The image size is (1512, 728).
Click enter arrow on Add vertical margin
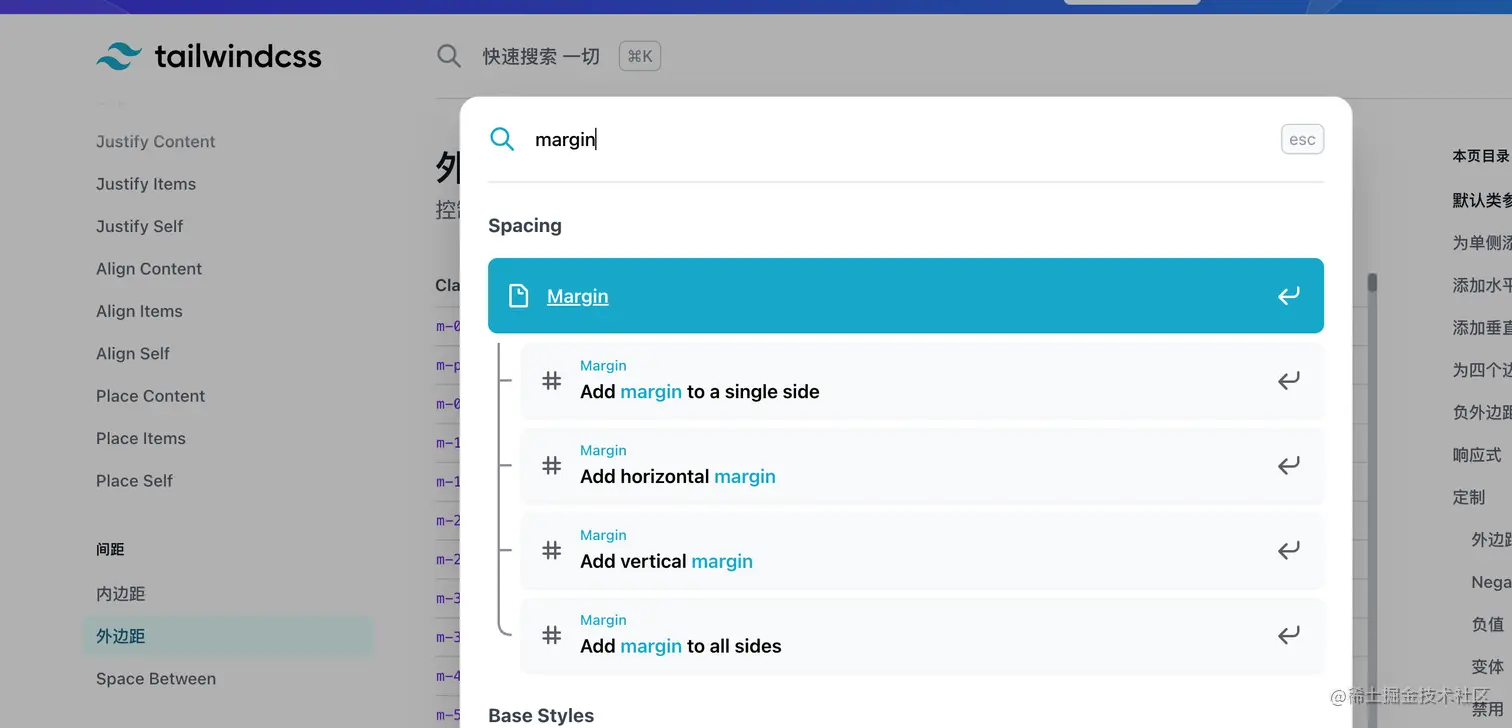coord(1289,550)
